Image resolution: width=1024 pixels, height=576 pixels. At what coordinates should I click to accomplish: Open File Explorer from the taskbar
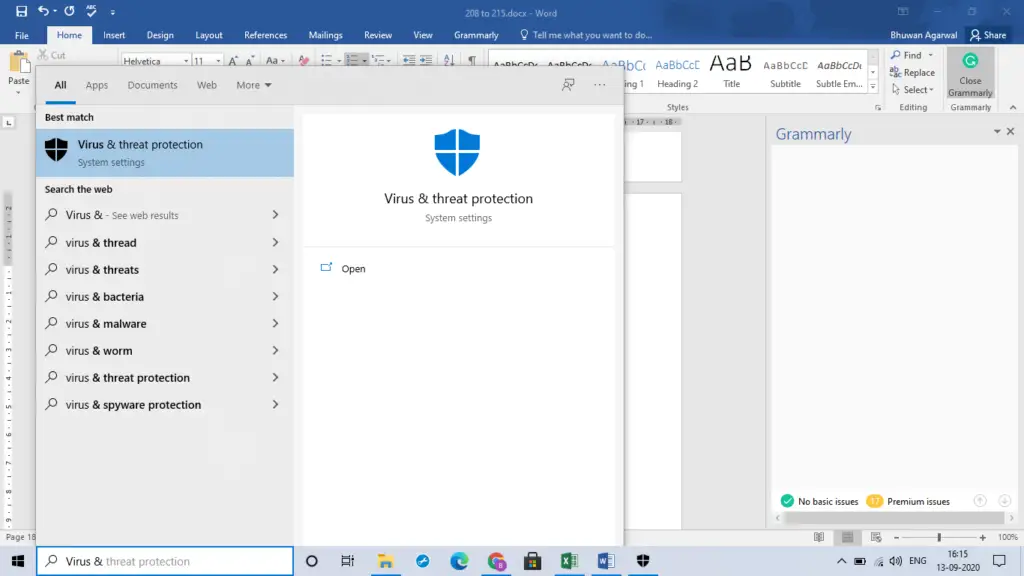(385, 561)
